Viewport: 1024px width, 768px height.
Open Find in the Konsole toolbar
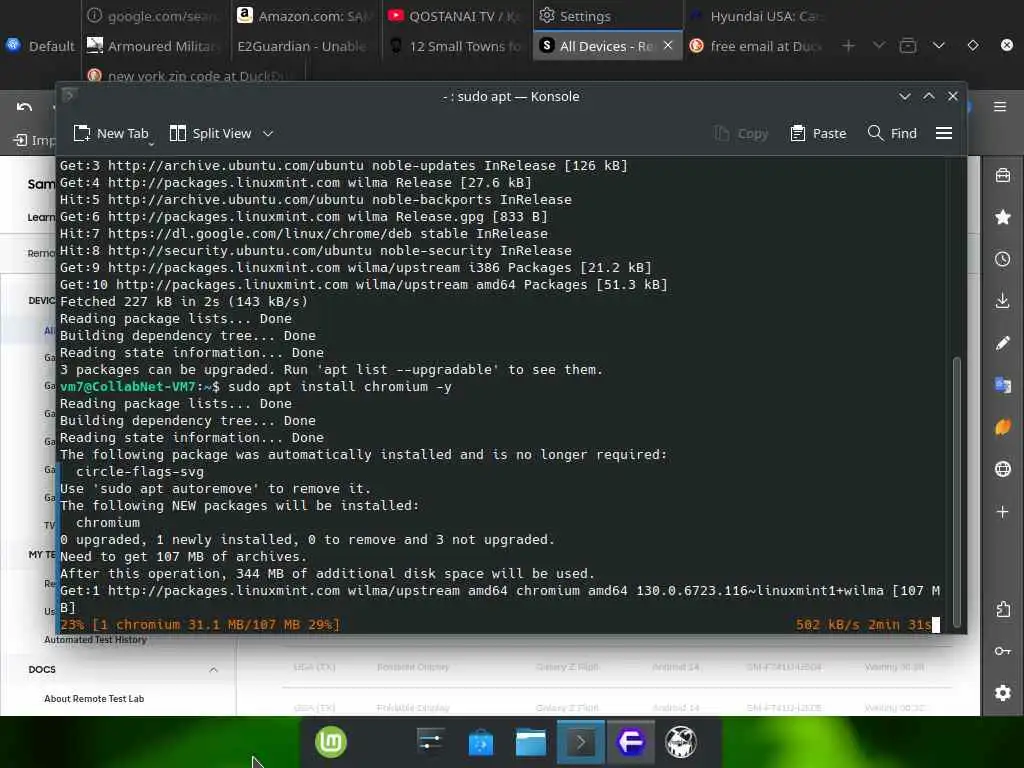click(x=892, y=133)
